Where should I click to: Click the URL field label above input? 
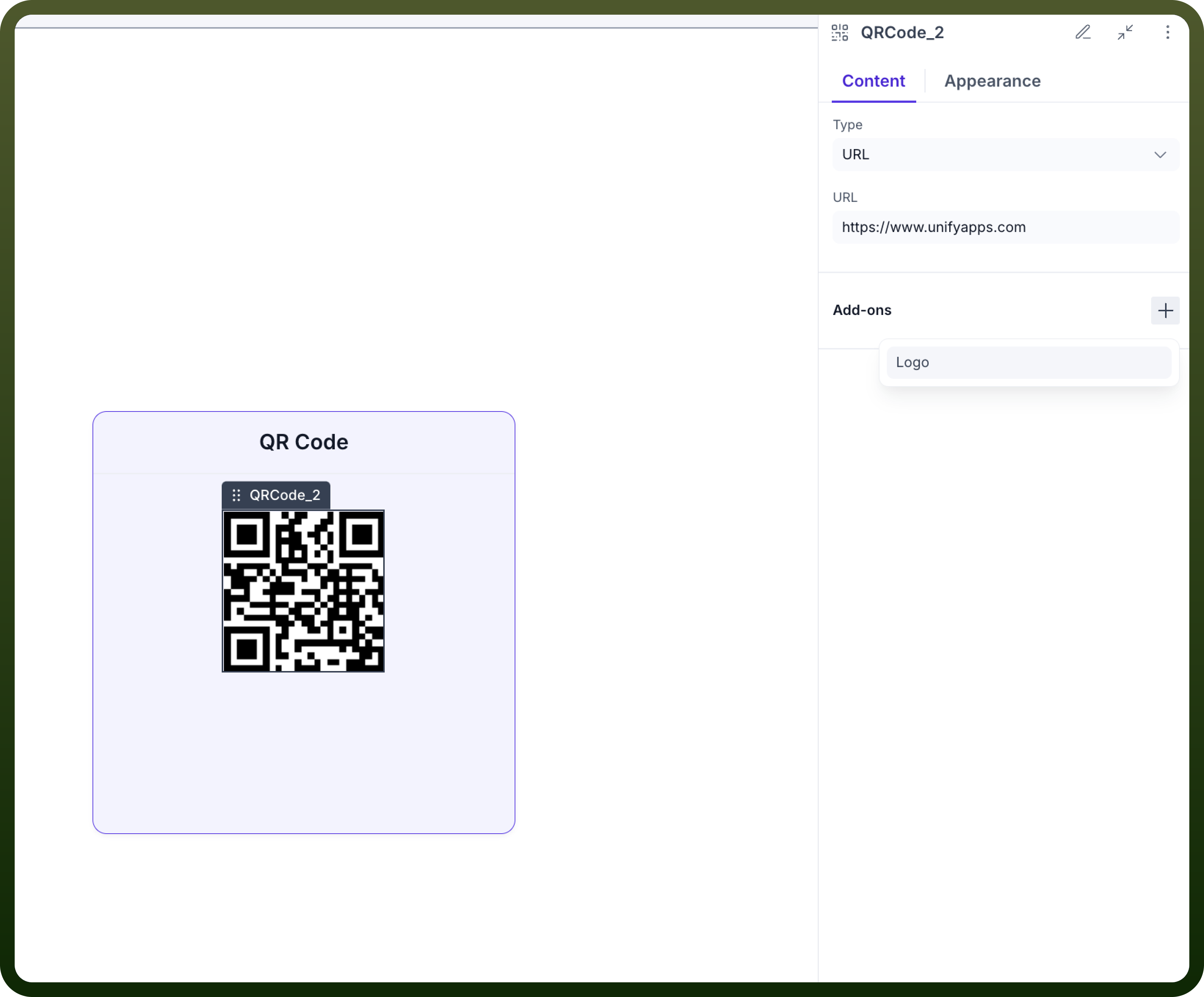point(845,198)
